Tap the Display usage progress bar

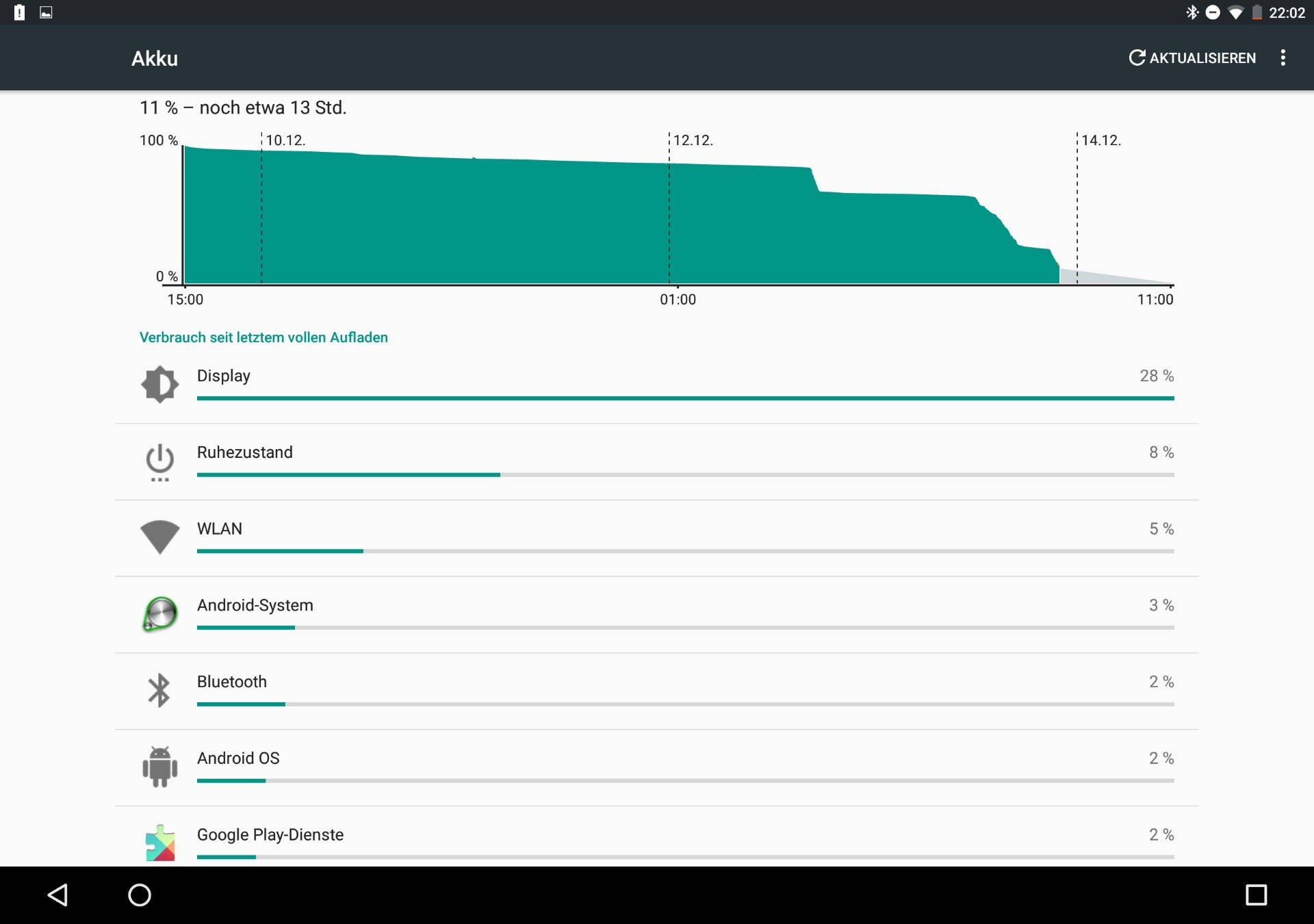coord(684,398)
